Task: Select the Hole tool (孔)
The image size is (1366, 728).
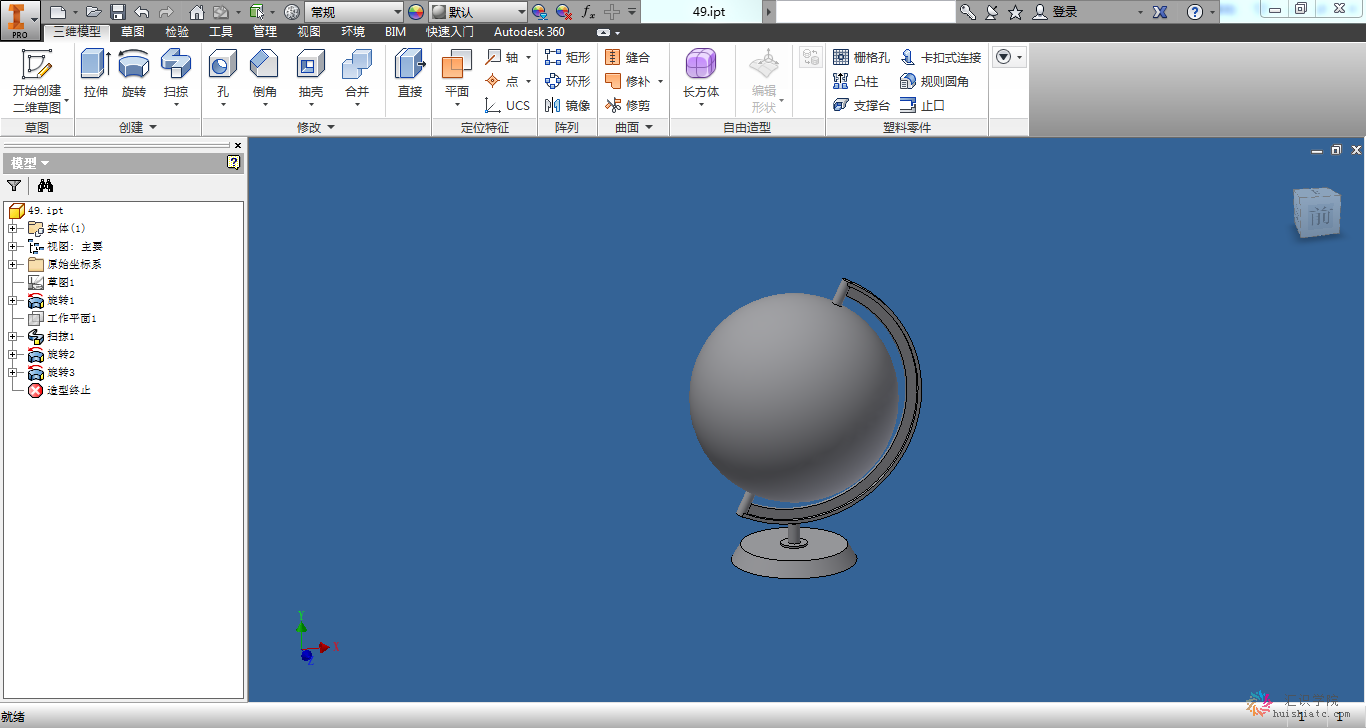Action: (x=222, y=77)
